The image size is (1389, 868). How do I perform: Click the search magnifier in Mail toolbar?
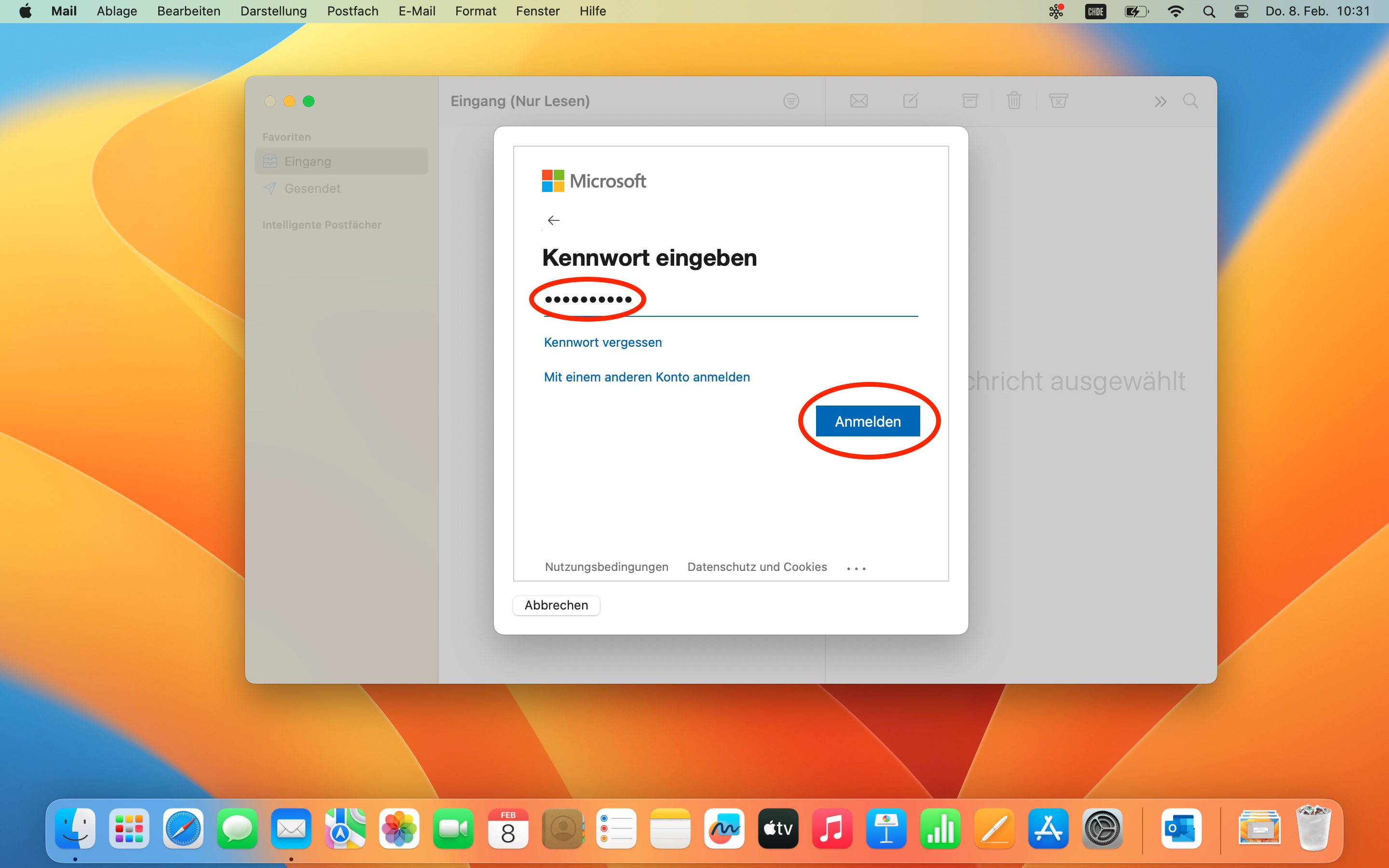coord(1190,101)
